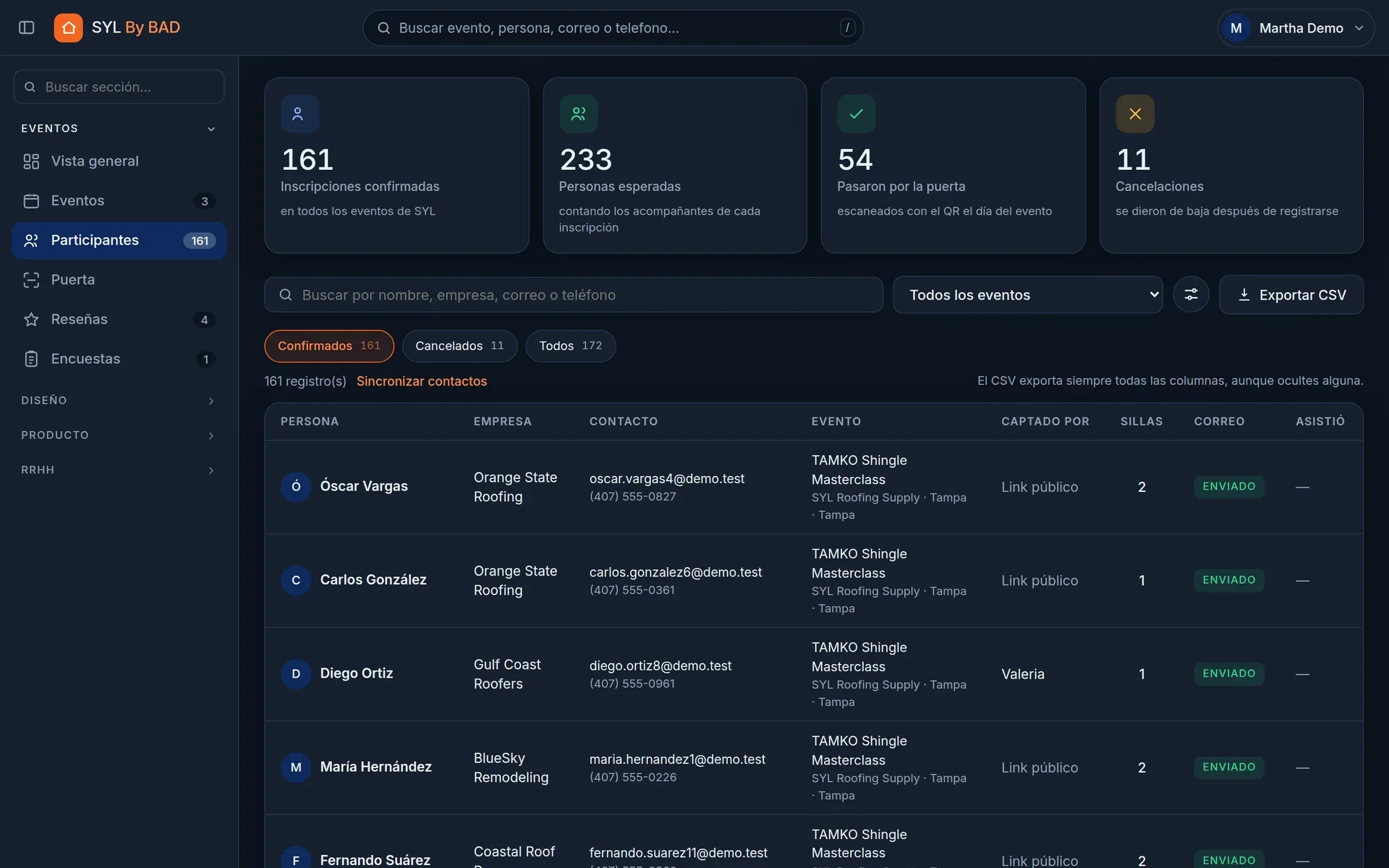1389x868 pixels.
Task: Click oscar.vargas4@demo.test email
Action: (666, 478)
